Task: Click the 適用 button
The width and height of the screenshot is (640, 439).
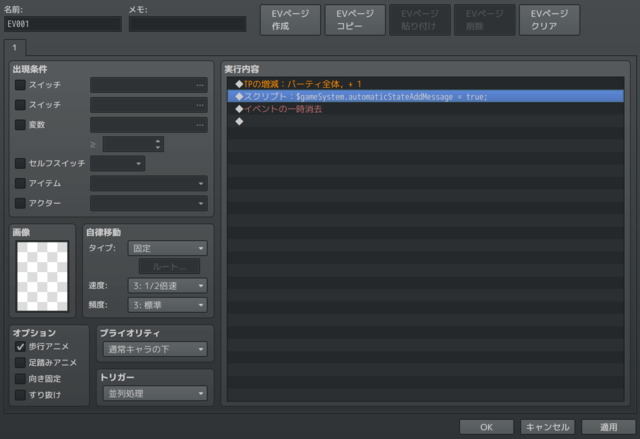Action: [608, 427]
